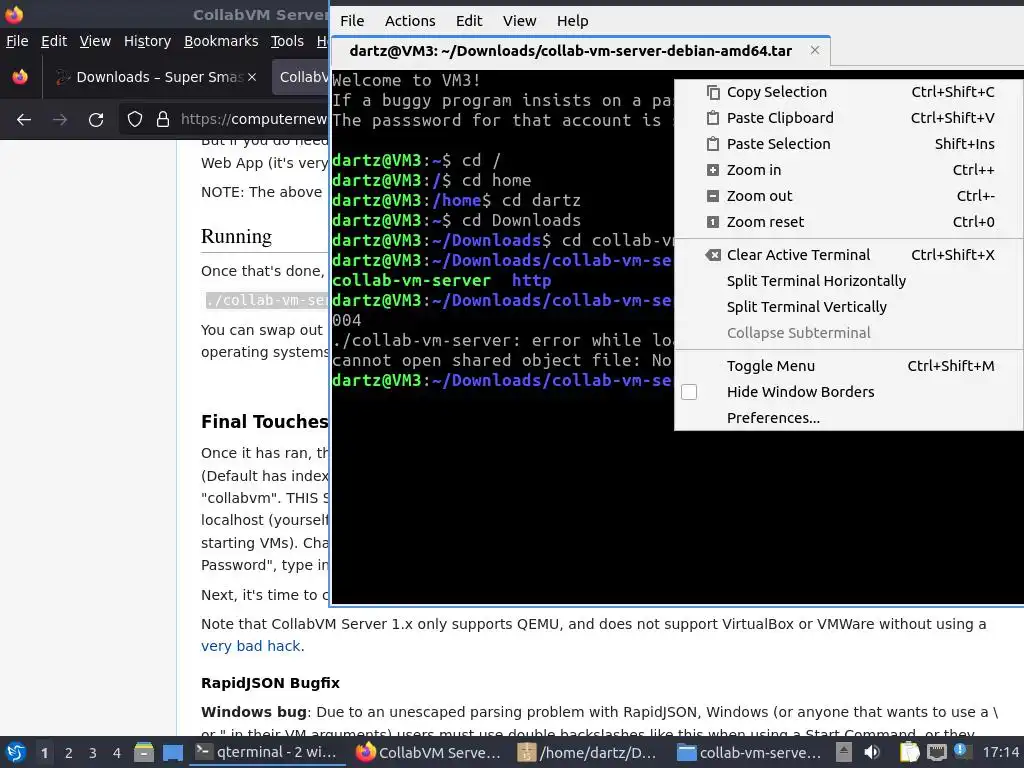Viewport: 1024px width, 768px height.
Task: Open Preferences... from context menu
Action: pyautogui.click(x=848, y=418)
